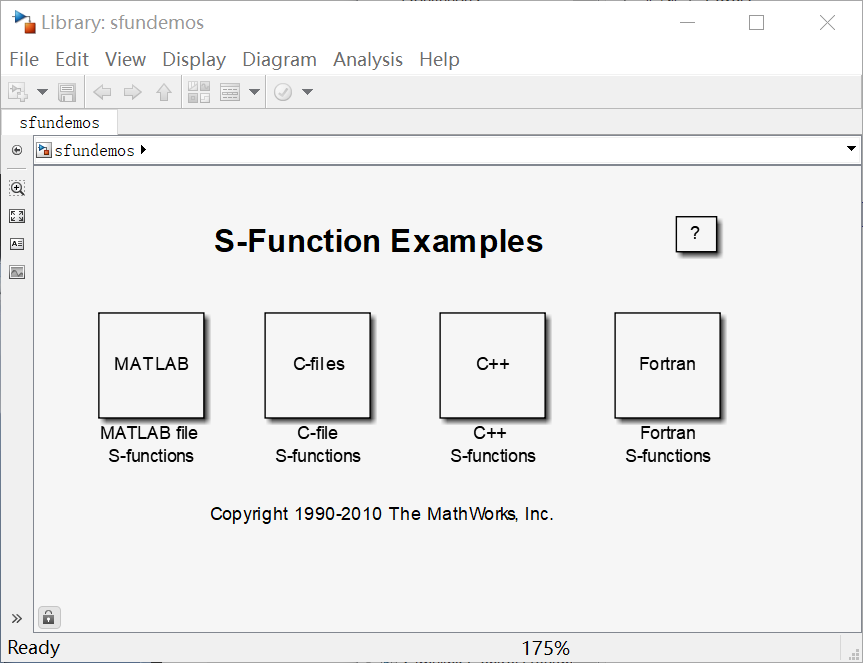
Task: Click the MATLAB S-functions block
Action: coord(151,365)
